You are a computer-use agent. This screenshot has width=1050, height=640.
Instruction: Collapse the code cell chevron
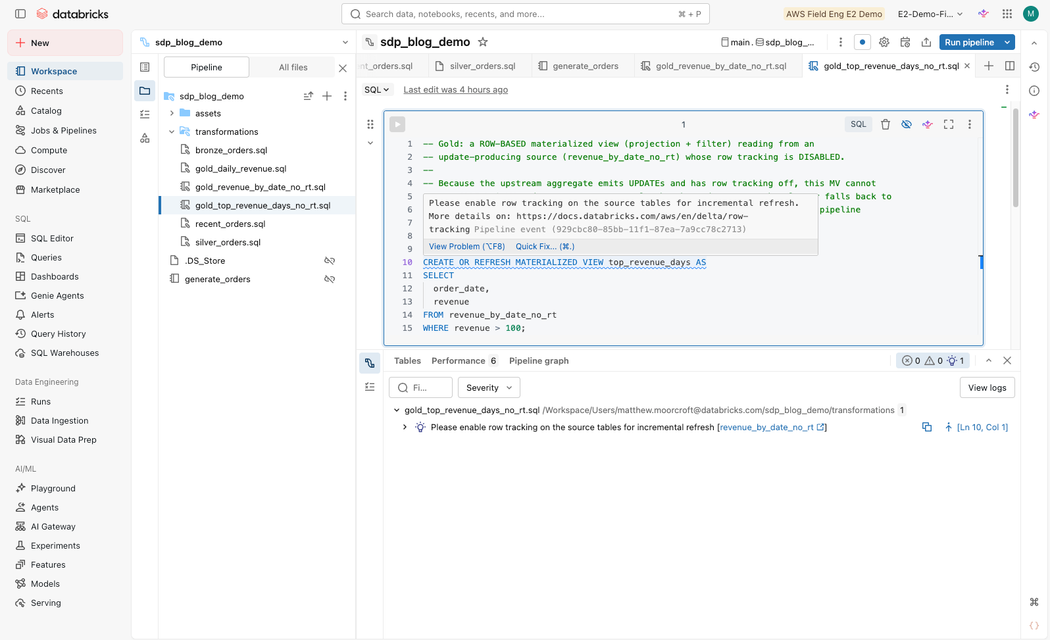[370, 143]
